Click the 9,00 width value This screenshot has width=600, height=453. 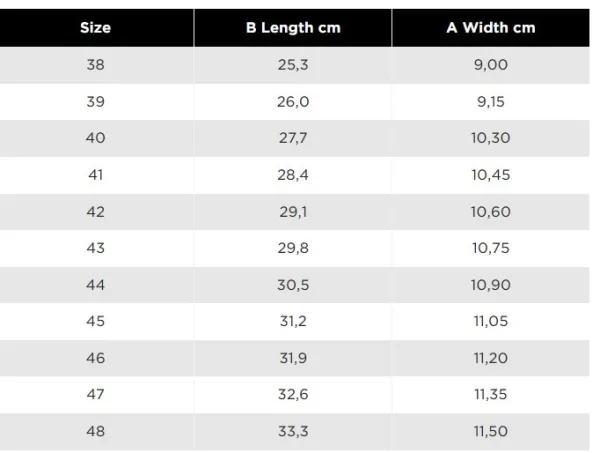coord(490,65)
